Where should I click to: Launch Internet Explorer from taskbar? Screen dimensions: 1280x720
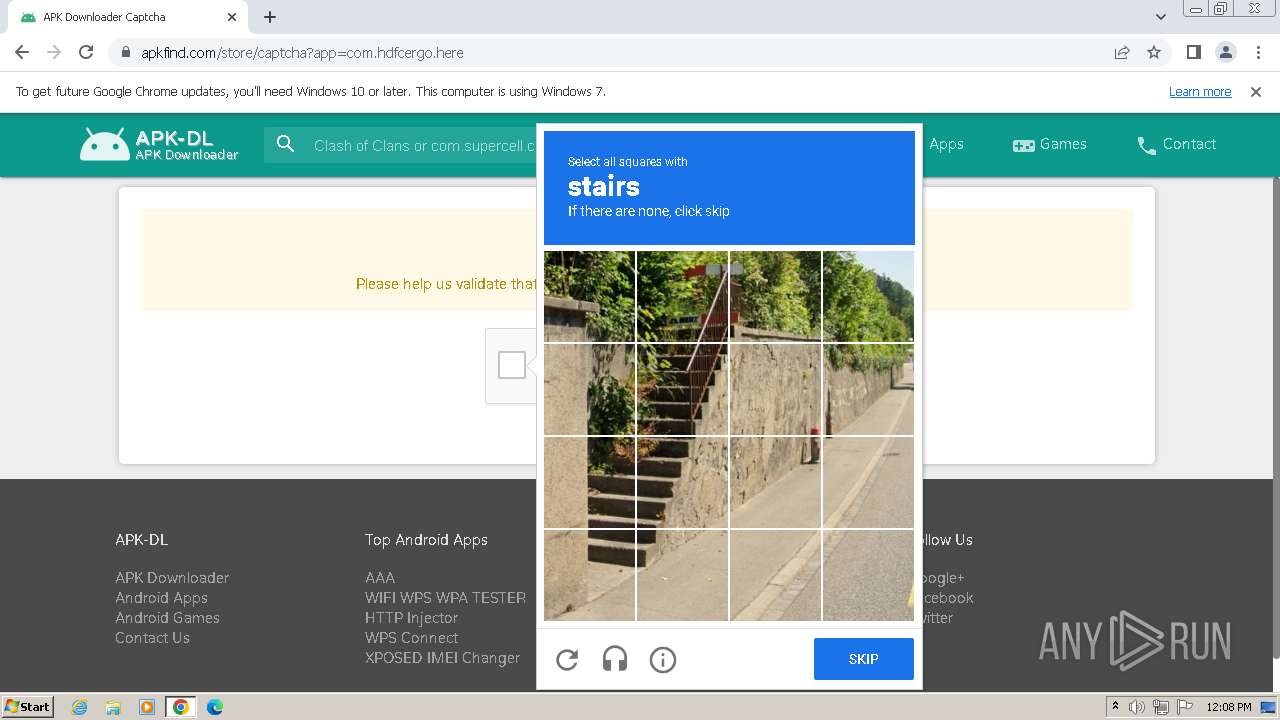79,707
